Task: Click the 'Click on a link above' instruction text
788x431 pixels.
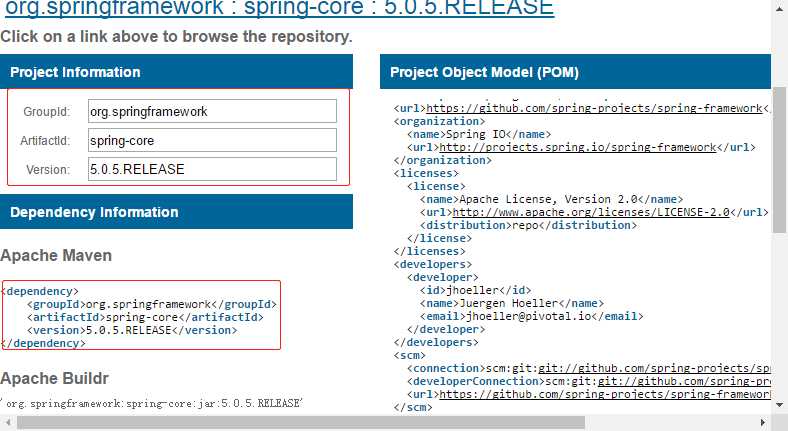Action: pyautogui.click(x=176, y=37)
